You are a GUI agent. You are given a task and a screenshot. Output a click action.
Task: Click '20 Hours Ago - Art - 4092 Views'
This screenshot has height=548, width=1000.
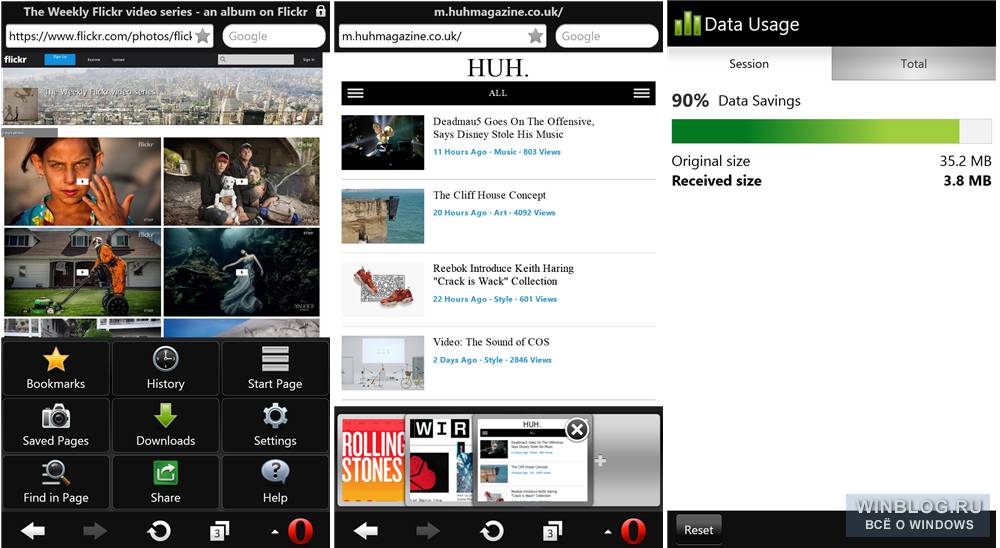click(x=494, y=212)
